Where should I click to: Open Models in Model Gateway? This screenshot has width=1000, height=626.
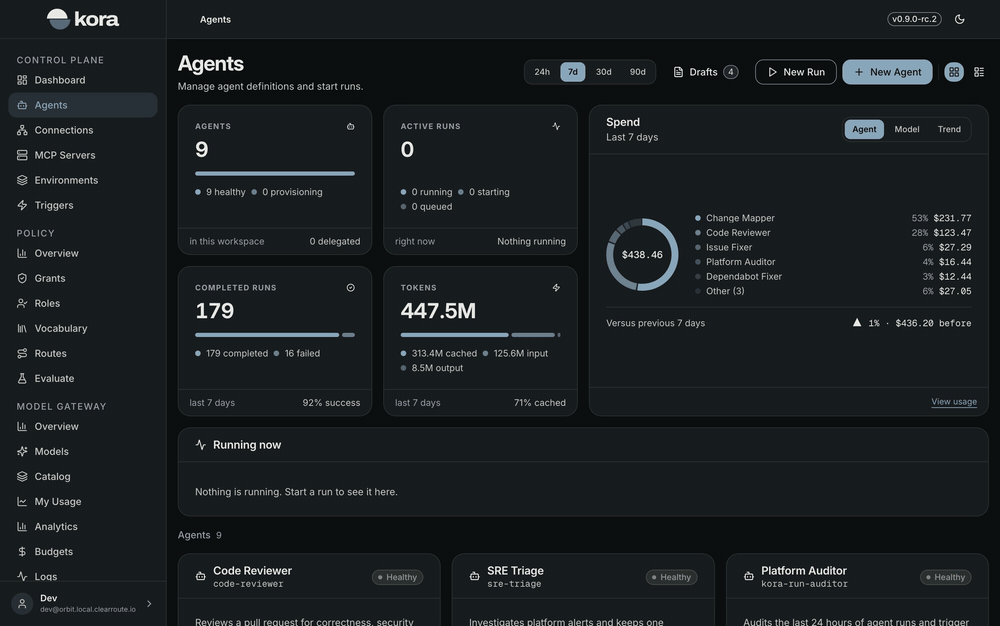(x=83, y=451)
